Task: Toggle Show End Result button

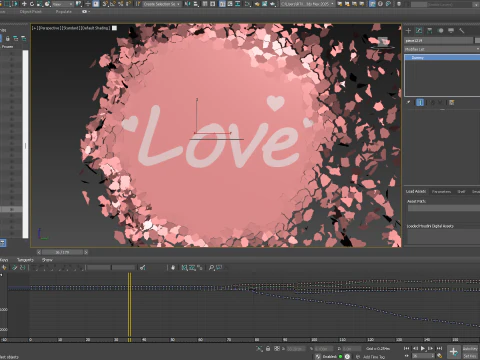Action: (x=420, y=102)
